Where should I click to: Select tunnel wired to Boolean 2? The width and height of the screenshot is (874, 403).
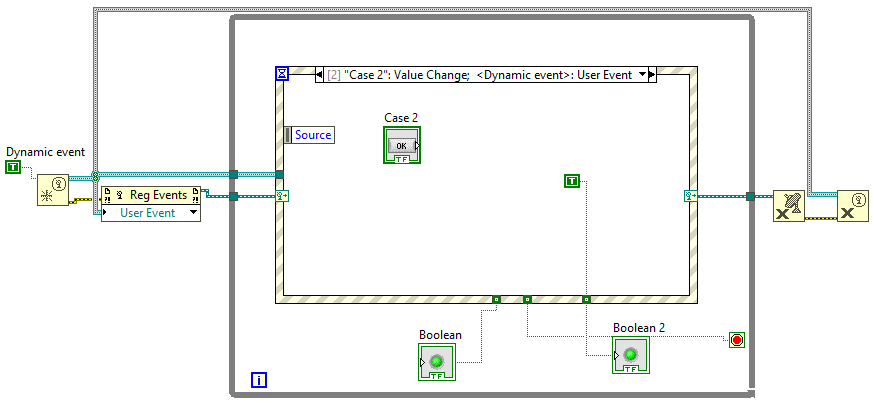pos(586,299)
